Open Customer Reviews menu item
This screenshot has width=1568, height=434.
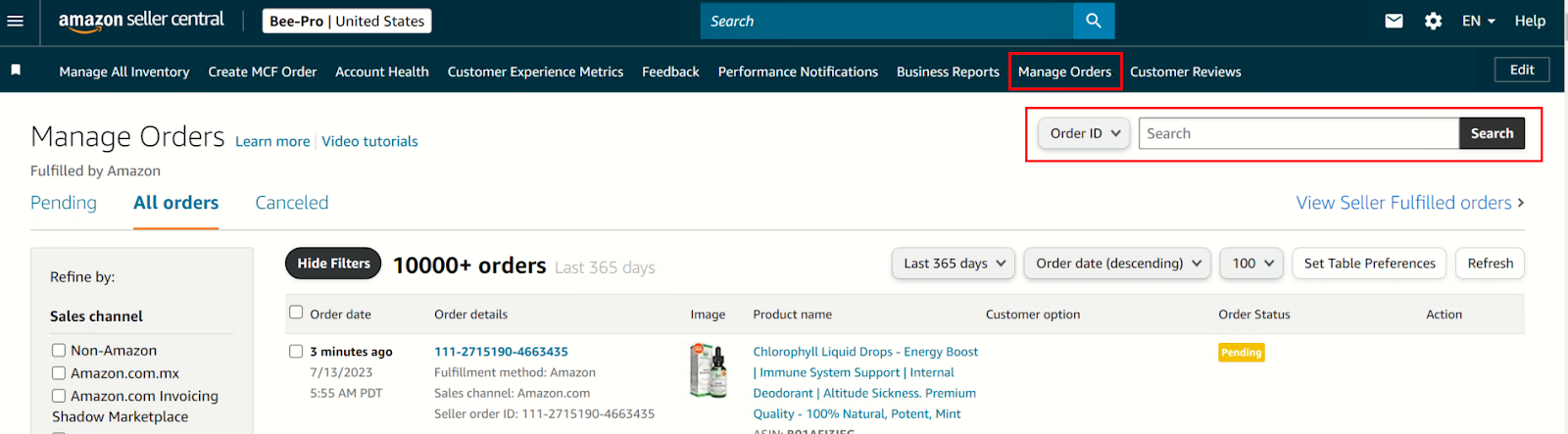pyautogui.click(x=1186, y=72)
